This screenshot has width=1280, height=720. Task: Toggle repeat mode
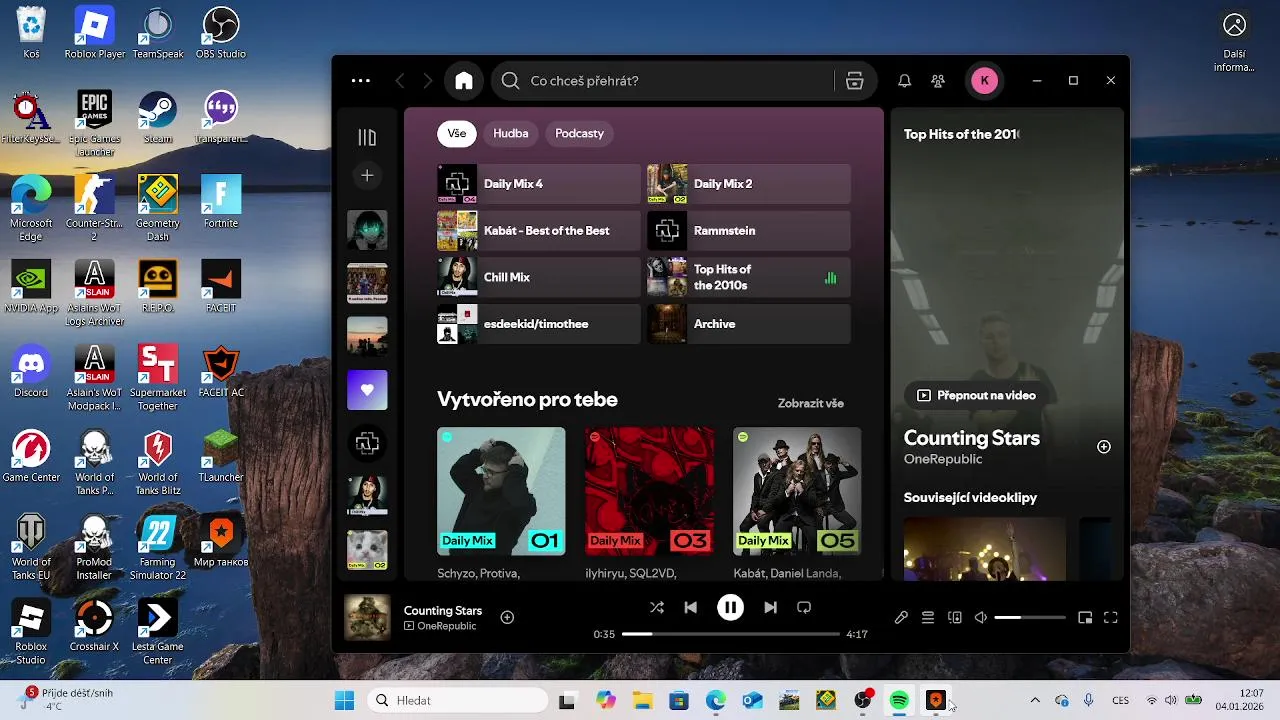804,607
